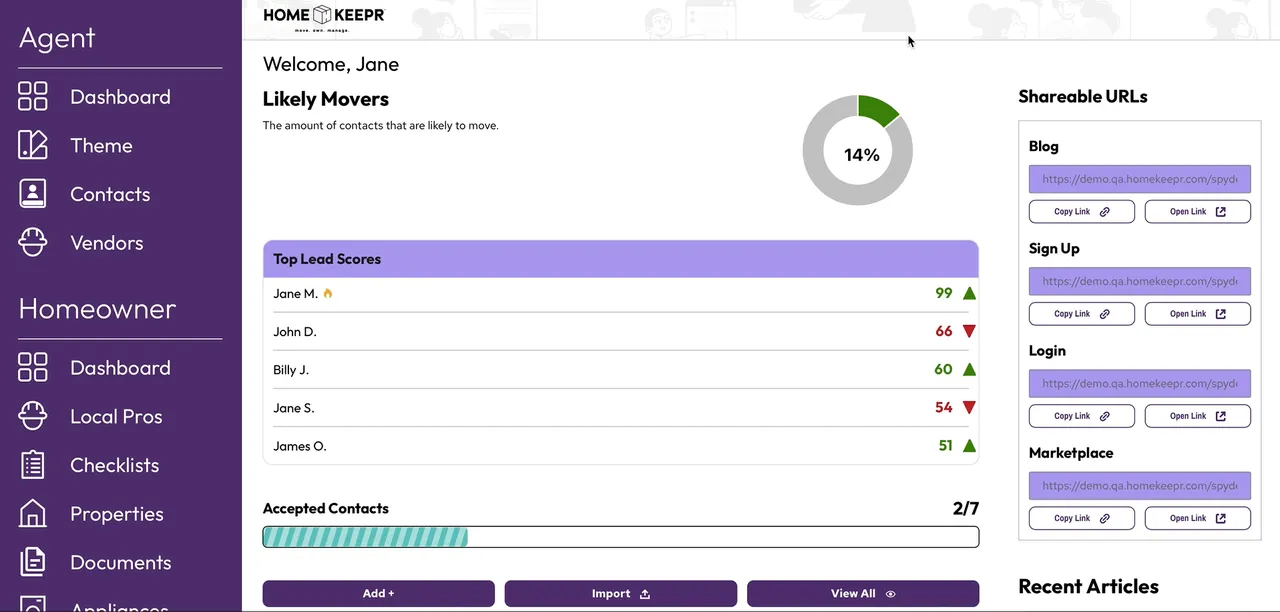Click the Marketplace URL field

click(x=1140, y=485)
